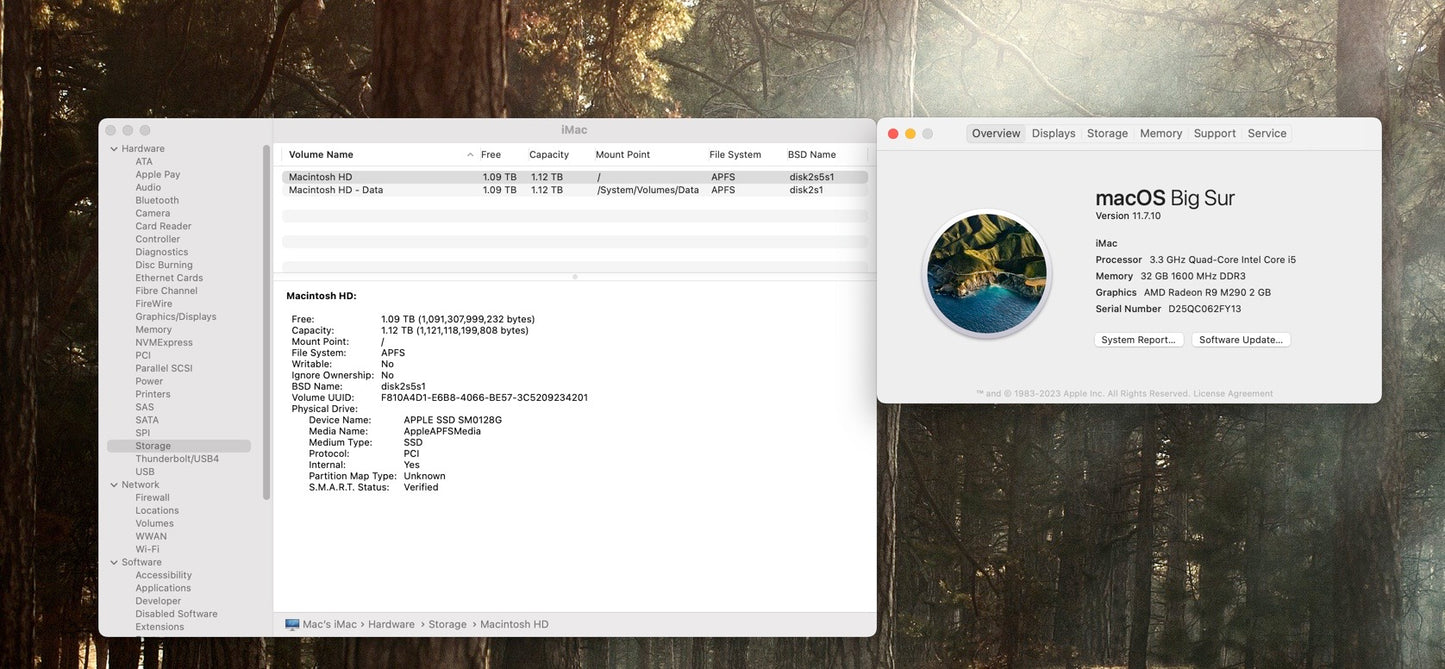
Task: Select the Memory tab
Action: point(1160,133)
